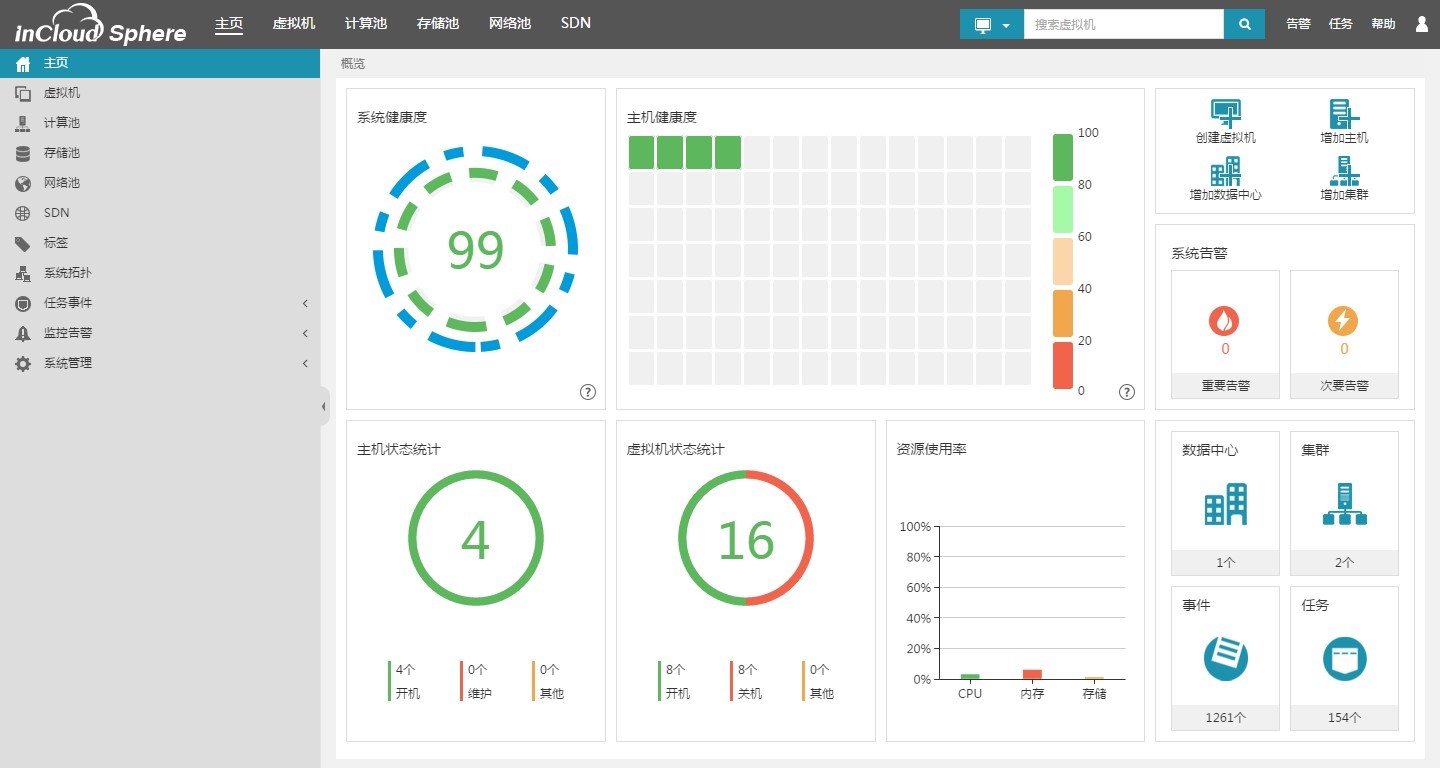Click the magnifier search button
Image resolution: width=1440 pixels, height=768 pixels.
pos(1244,24)
